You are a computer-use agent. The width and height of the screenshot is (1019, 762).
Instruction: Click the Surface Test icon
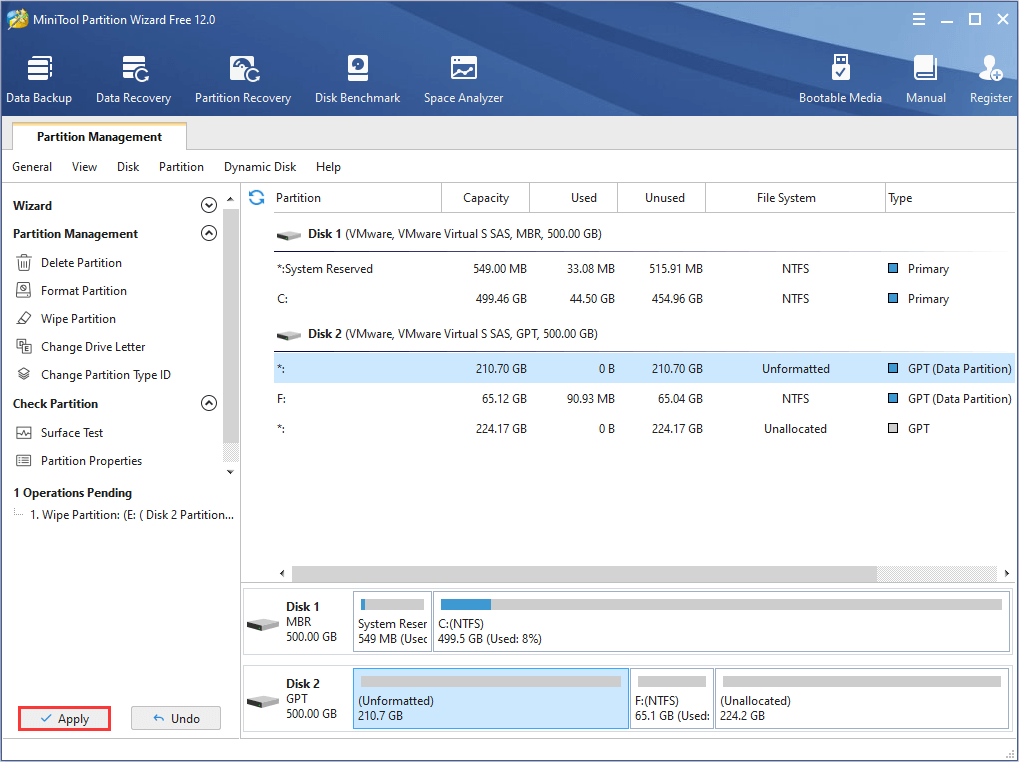[24, 432]
